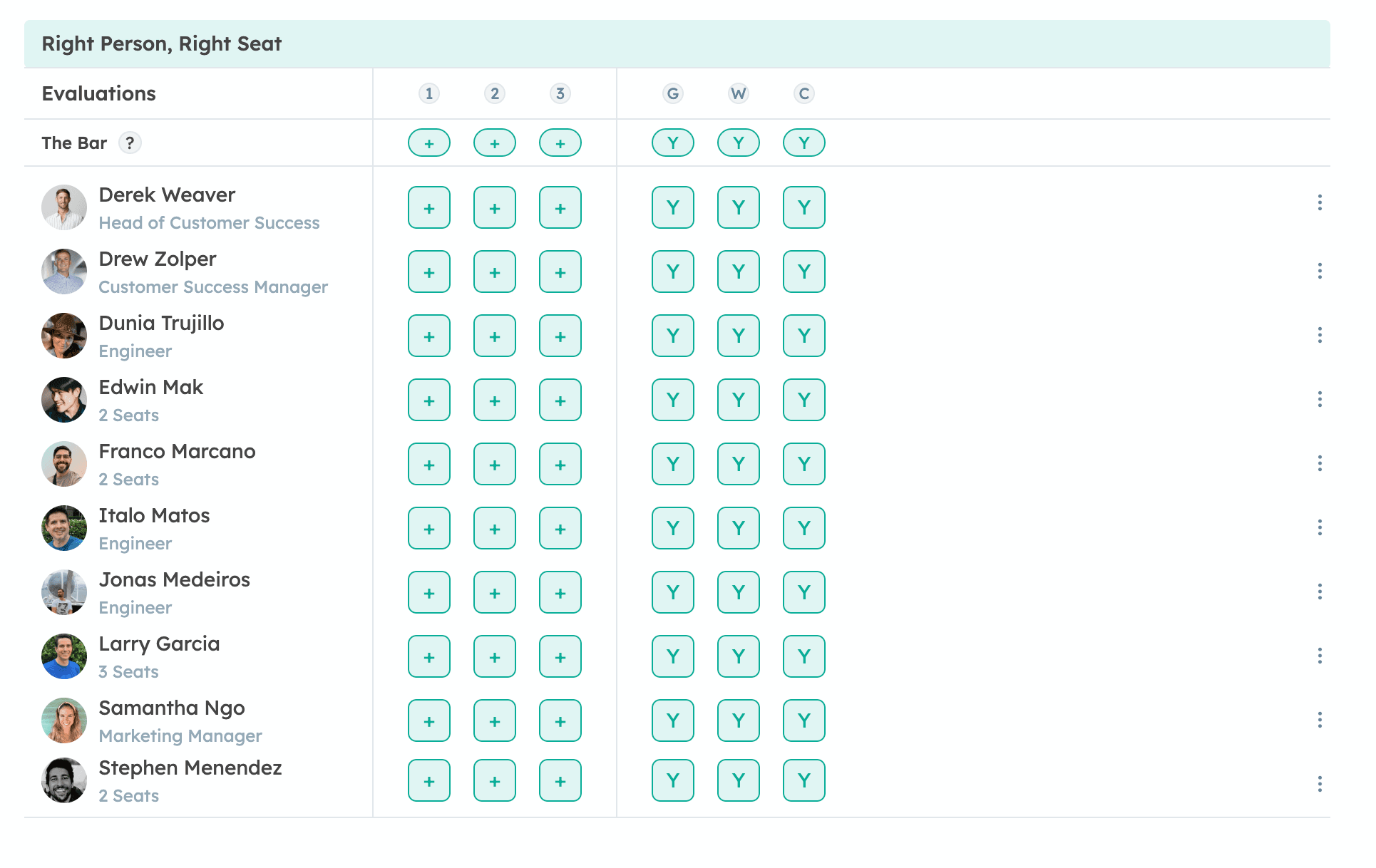Viewport: 1376px width, 868px height.
Task: Click the G column header icon
Action: tap(672, 93)
